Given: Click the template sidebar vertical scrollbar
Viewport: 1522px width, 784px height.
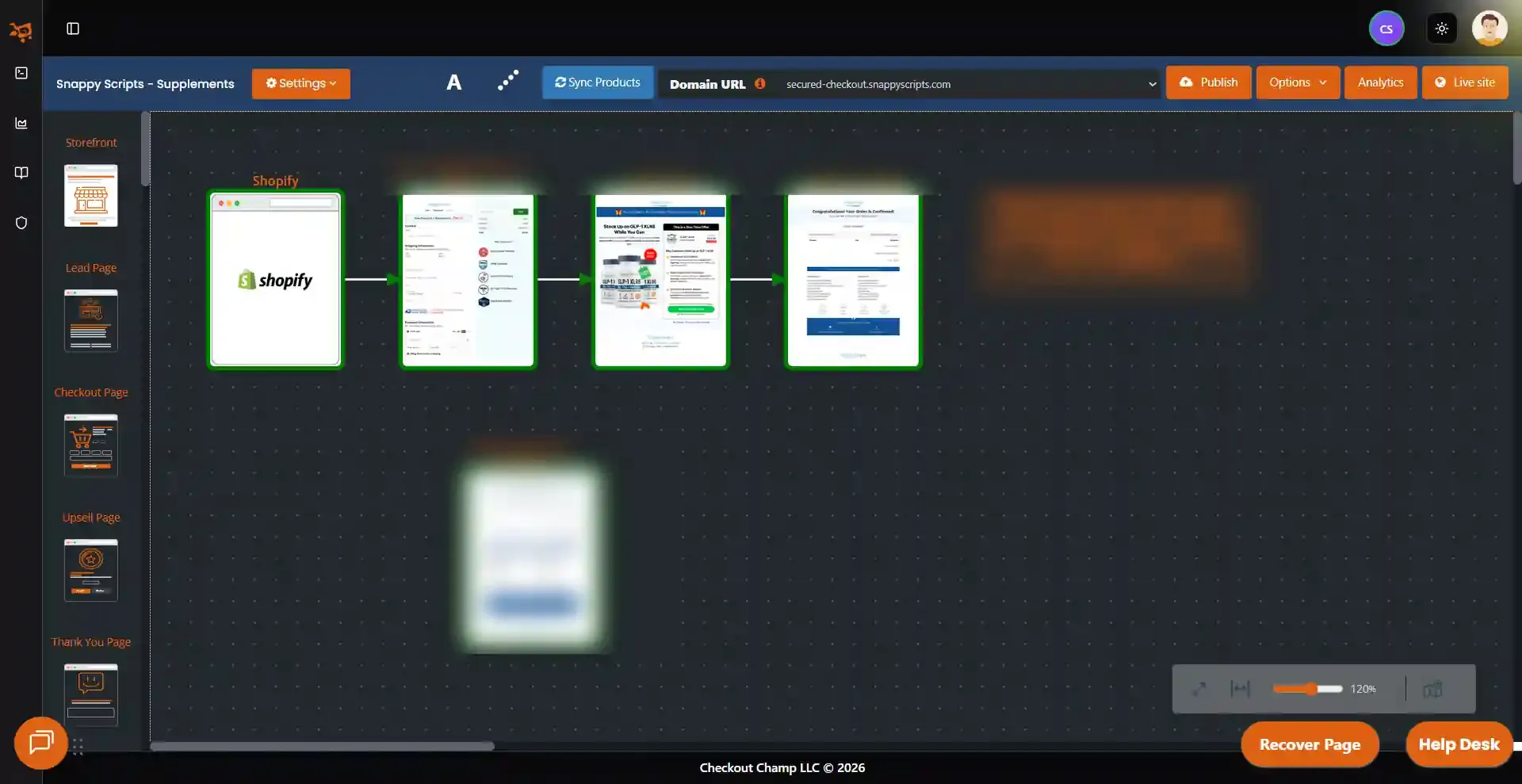Looking at the screenshot, I should (145, 149).
